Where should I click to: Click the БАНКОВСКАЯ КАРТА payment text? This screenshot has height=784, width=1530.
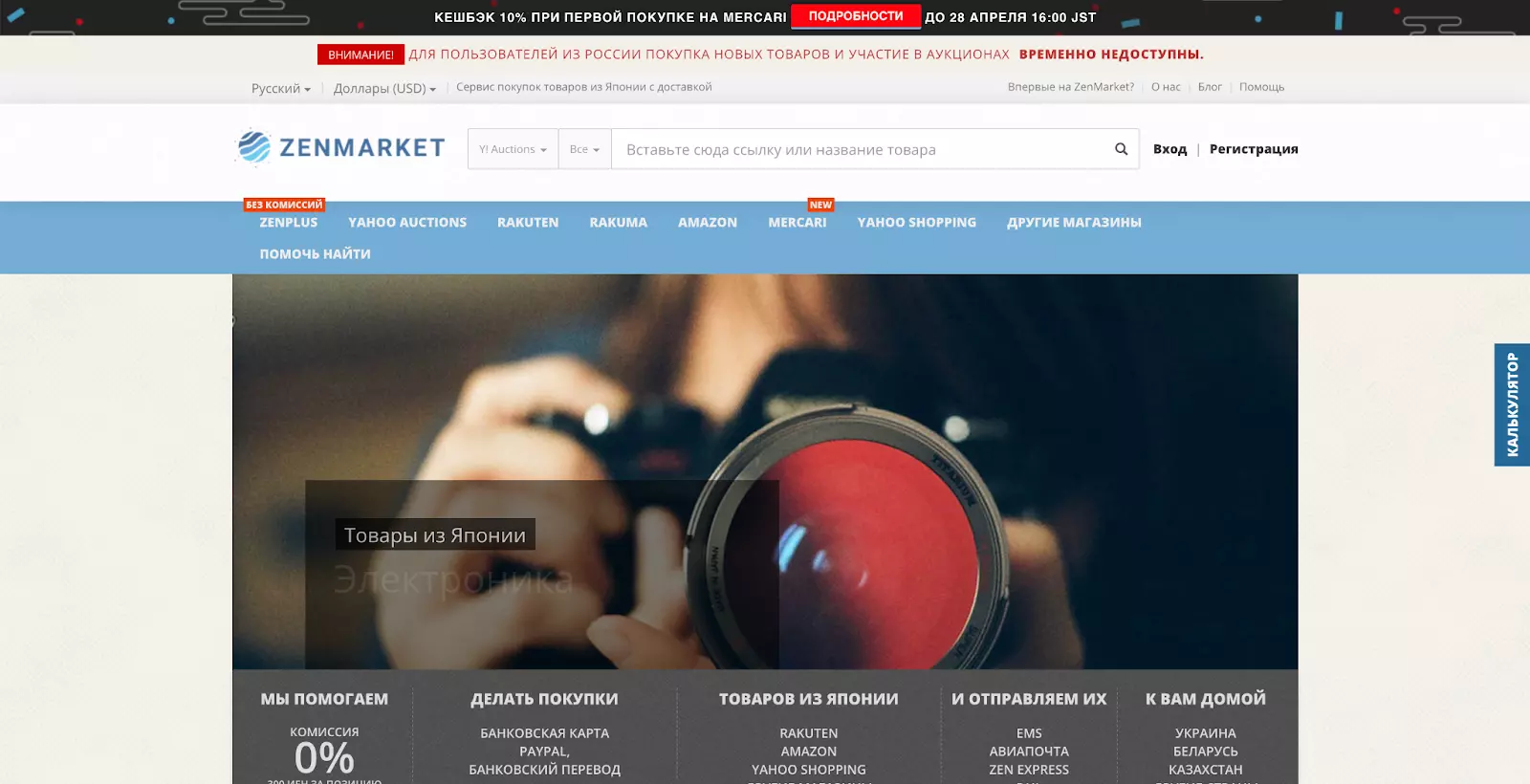tap(544, 733)
